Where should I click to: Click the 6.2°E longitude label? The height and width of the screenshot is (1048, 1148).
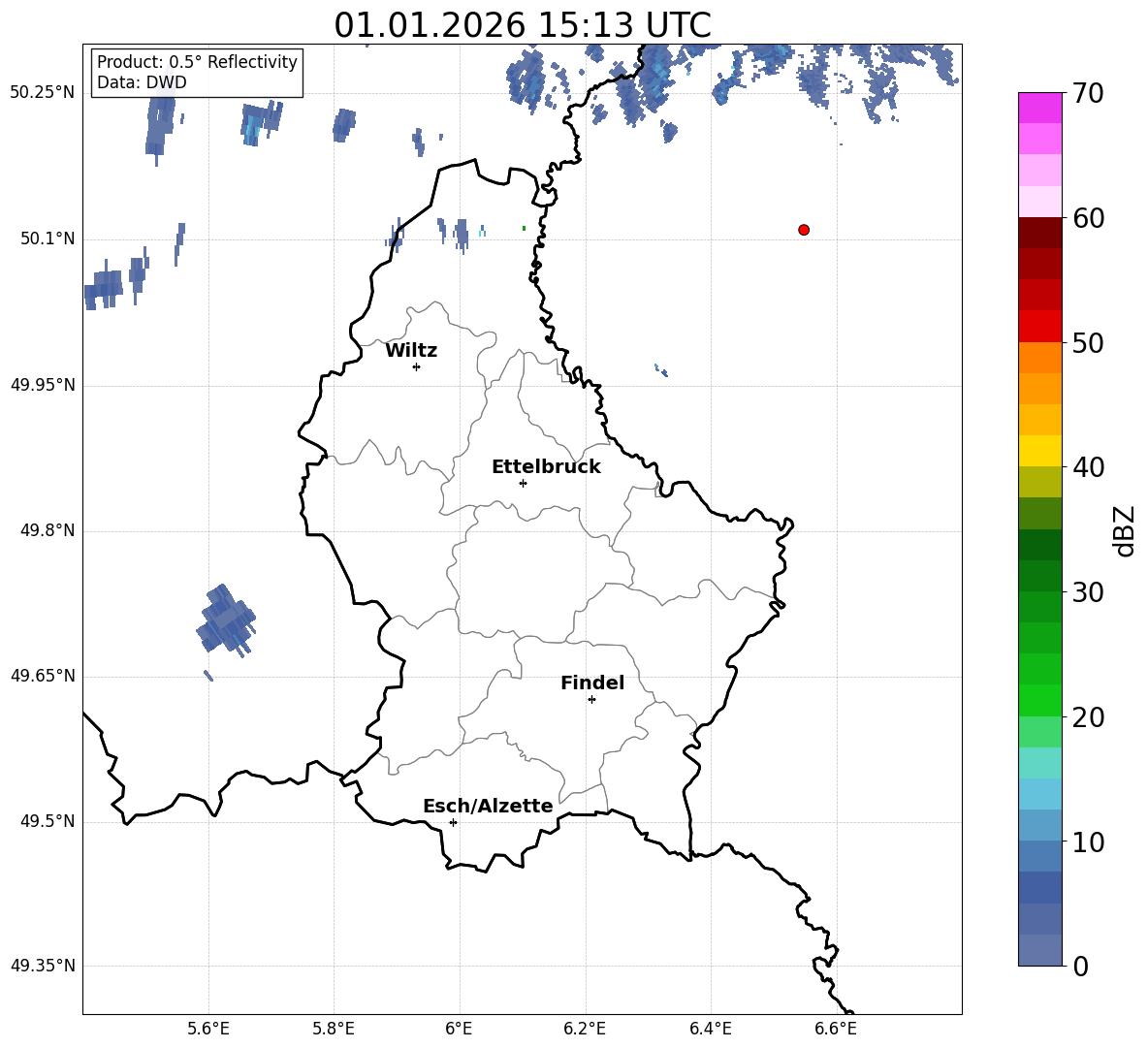point(585,1029)
